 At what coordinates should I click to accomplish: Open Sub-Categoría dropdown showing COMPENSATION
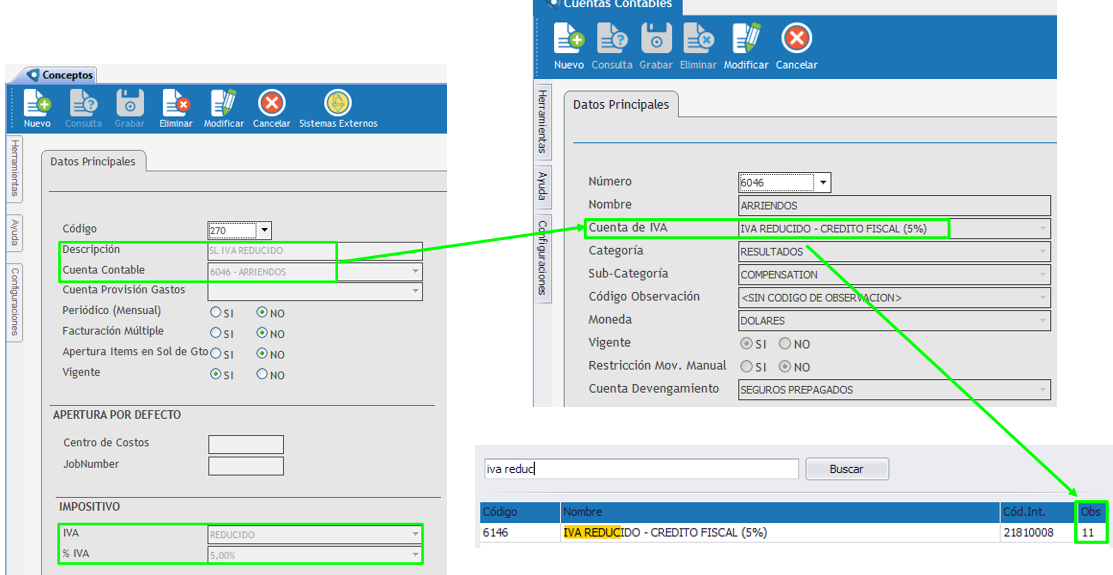(x=1043, y=275)
